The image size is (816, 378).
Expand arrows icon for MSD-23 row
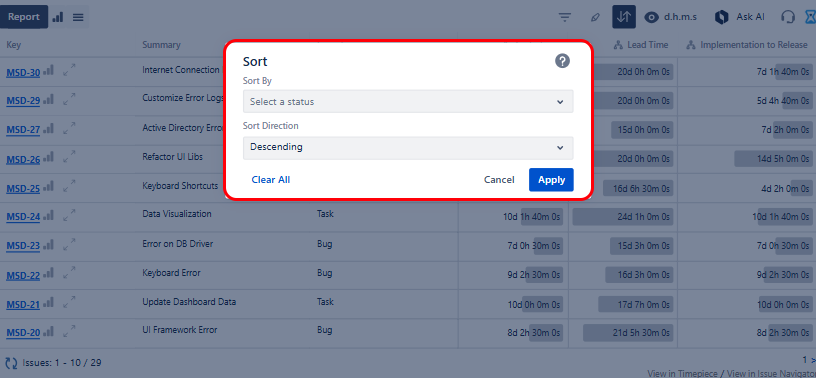coord(69,244)
